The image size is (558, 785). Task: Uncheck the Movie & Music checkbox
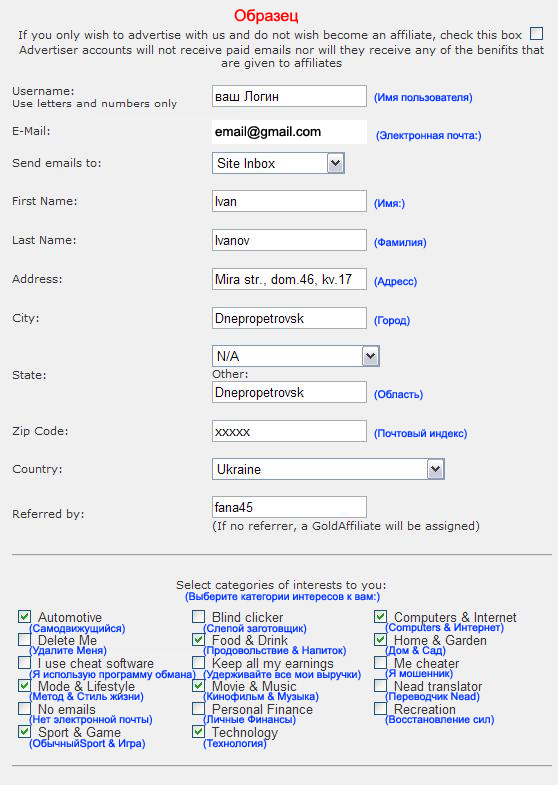[199, 685]
